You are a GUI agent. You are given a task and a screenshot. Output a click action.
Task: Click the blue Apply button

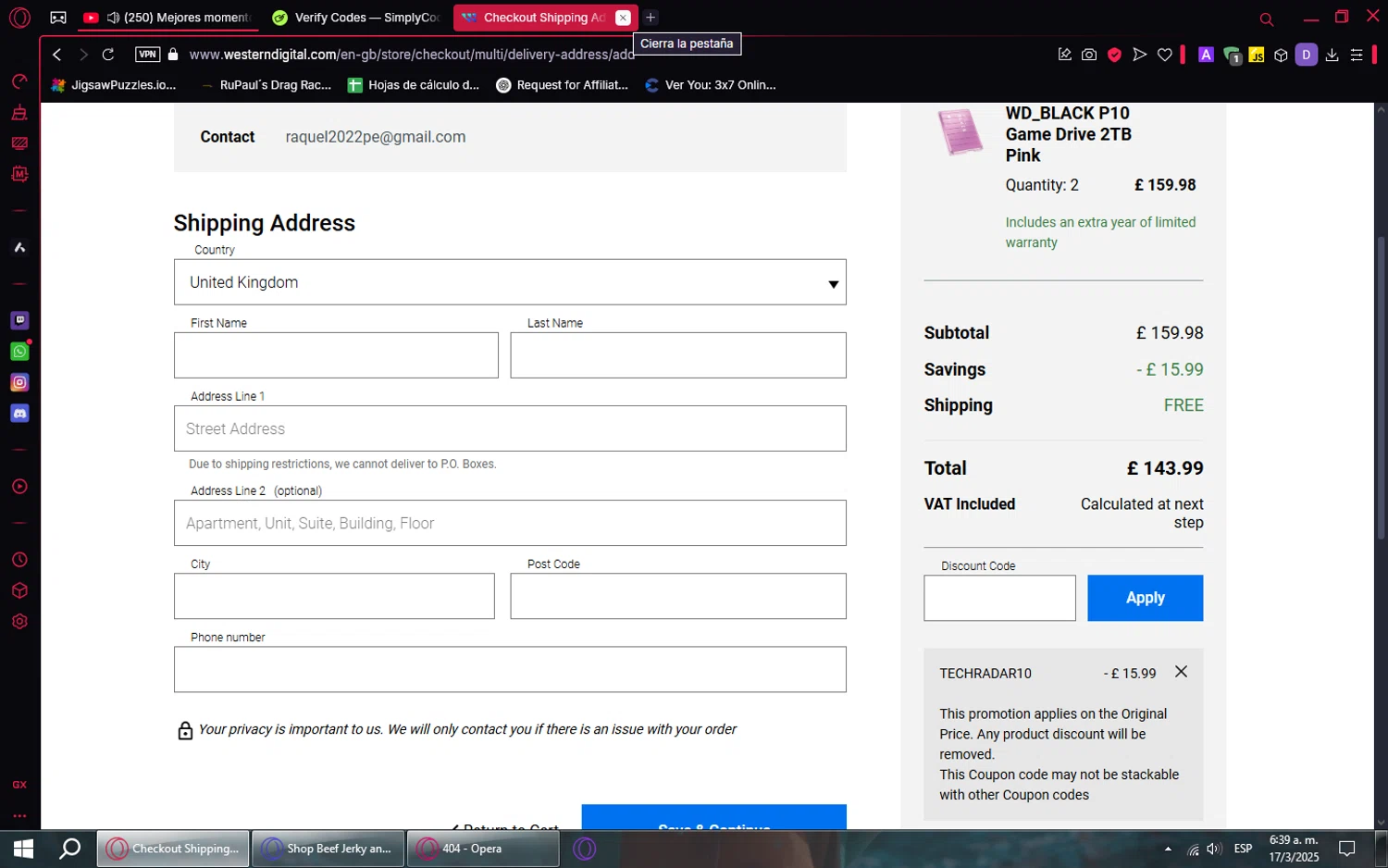(x=1146, y=598)
